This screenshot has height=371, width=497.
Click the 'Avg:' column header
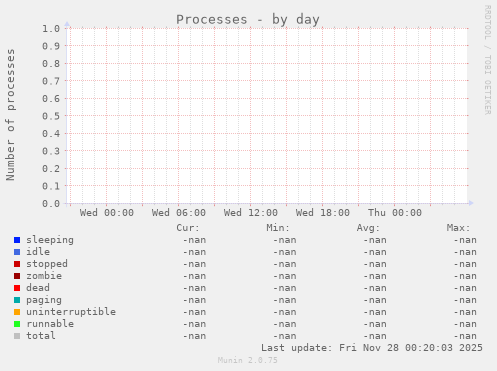(x=368, y=228)
